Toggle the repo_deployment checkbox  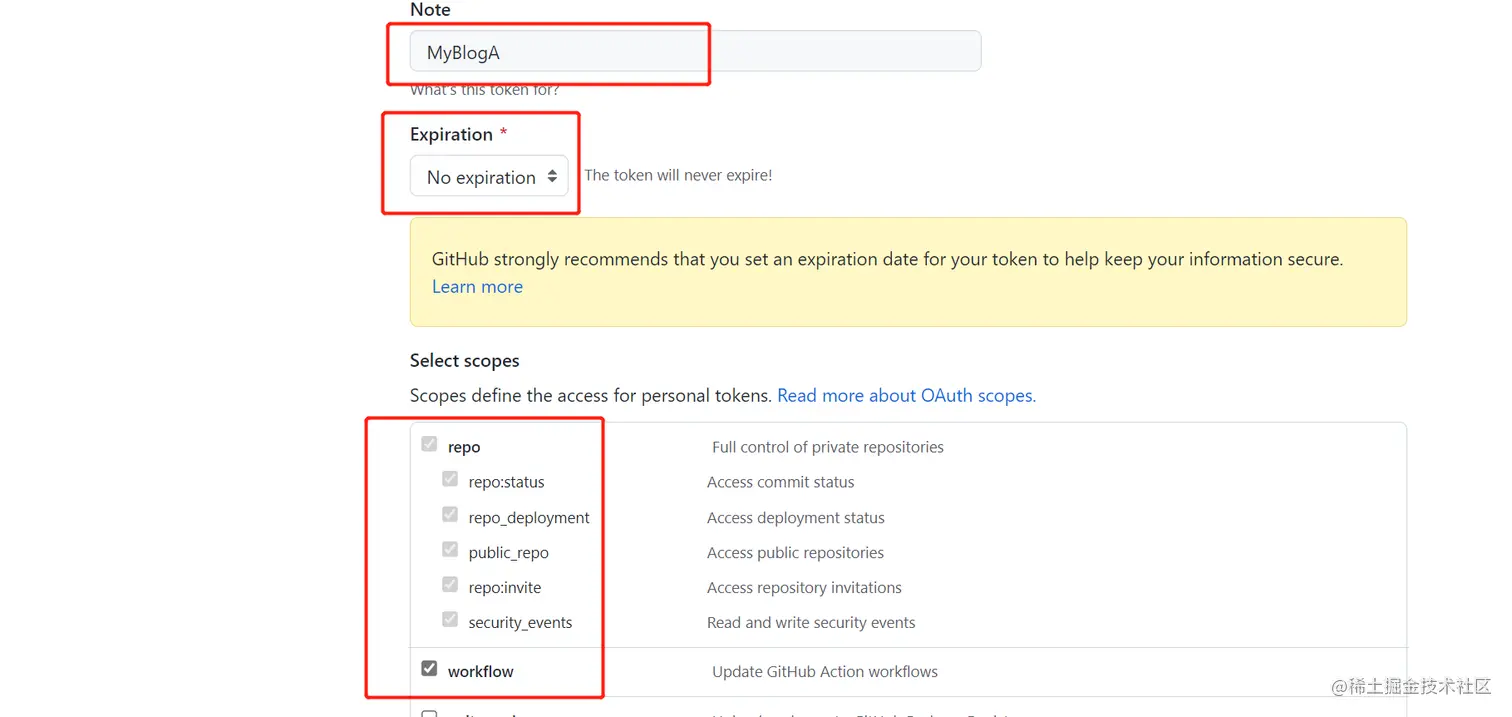pos(450,515)
